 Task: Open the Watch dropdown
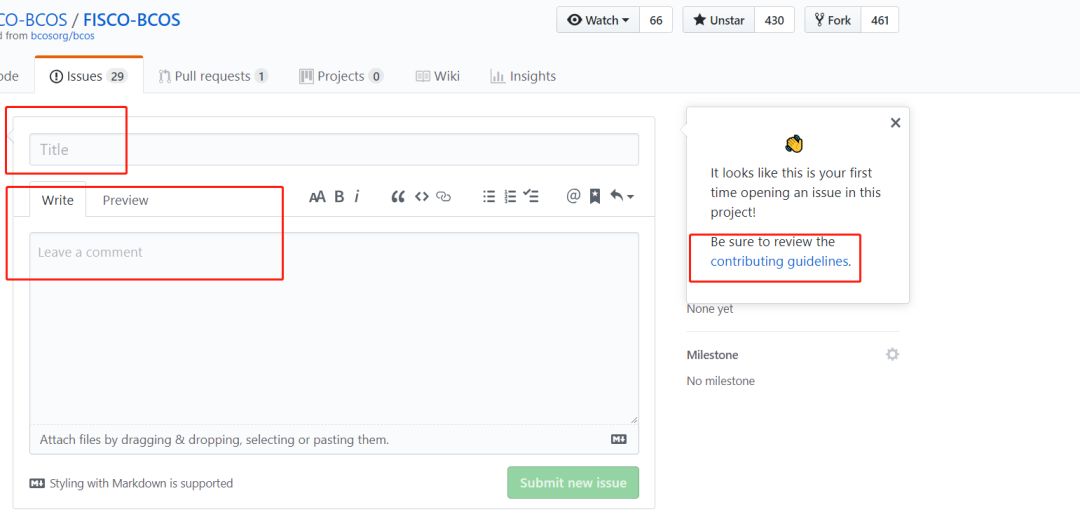598,20
